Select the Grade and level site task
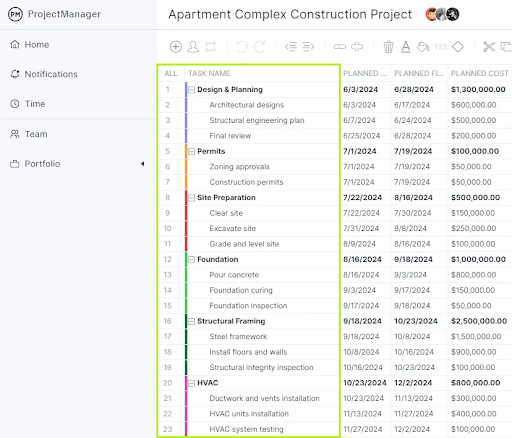512x438 pixels. [x=244, y=244]
